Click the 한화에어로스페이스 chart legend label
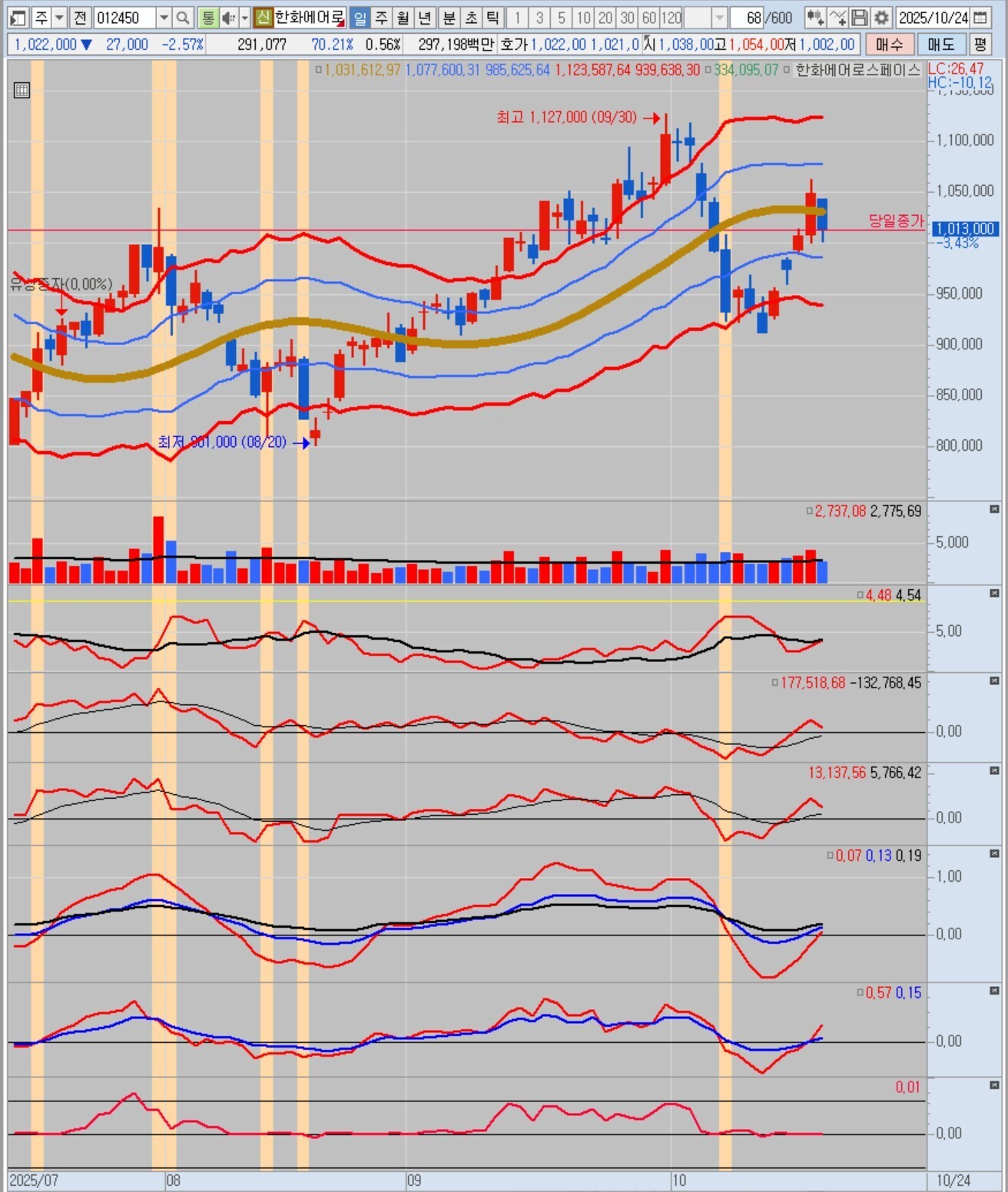This screenshot has height=1192, width=1008. click(857, 70)
